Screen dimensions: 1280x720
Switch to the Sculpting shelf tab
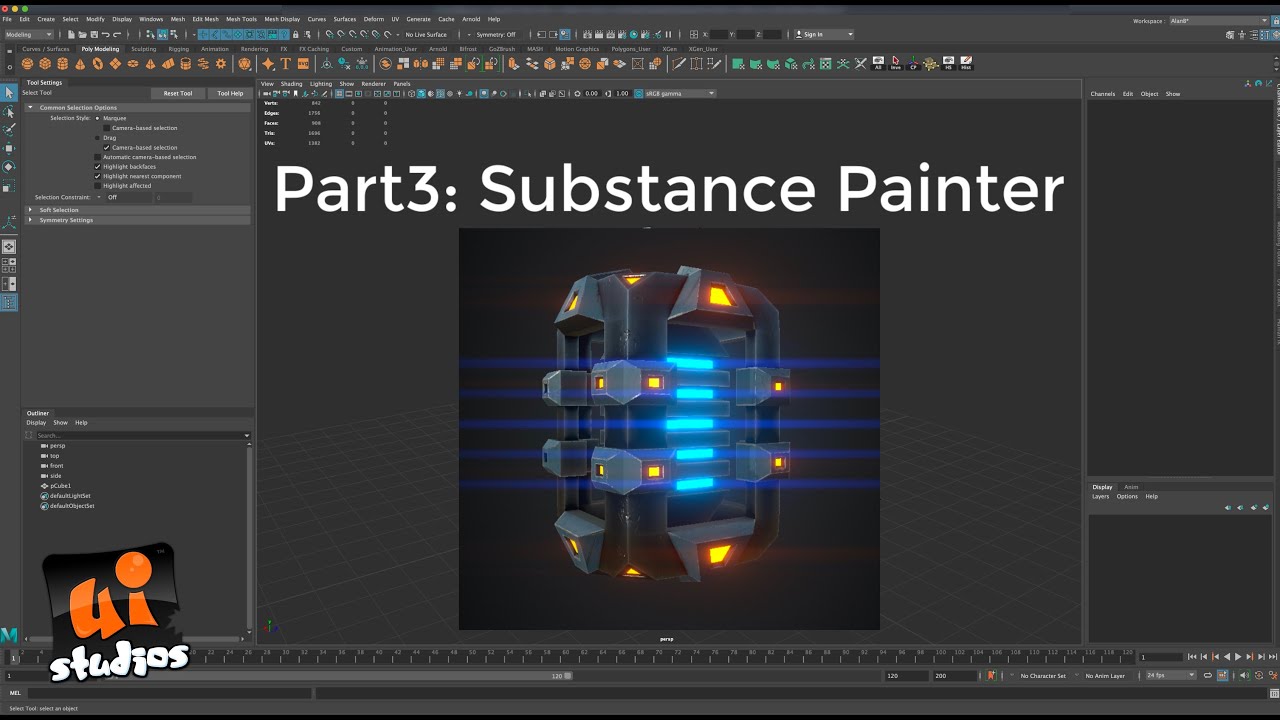pyautogui.click(x=144, y=49)
